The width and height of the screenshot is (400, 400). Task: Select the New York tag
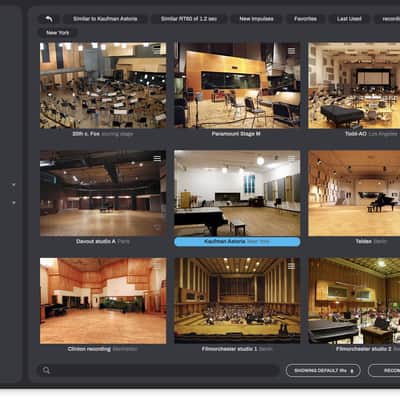58,33
